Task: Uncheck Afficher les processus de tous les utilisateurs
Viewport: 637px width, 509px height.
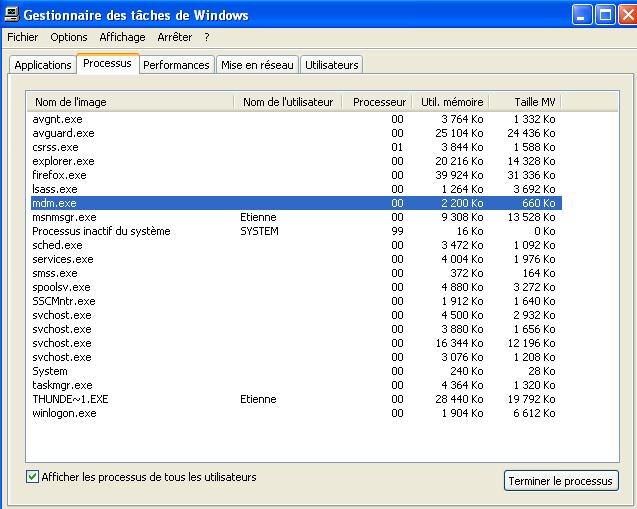Action: (33, 477)
